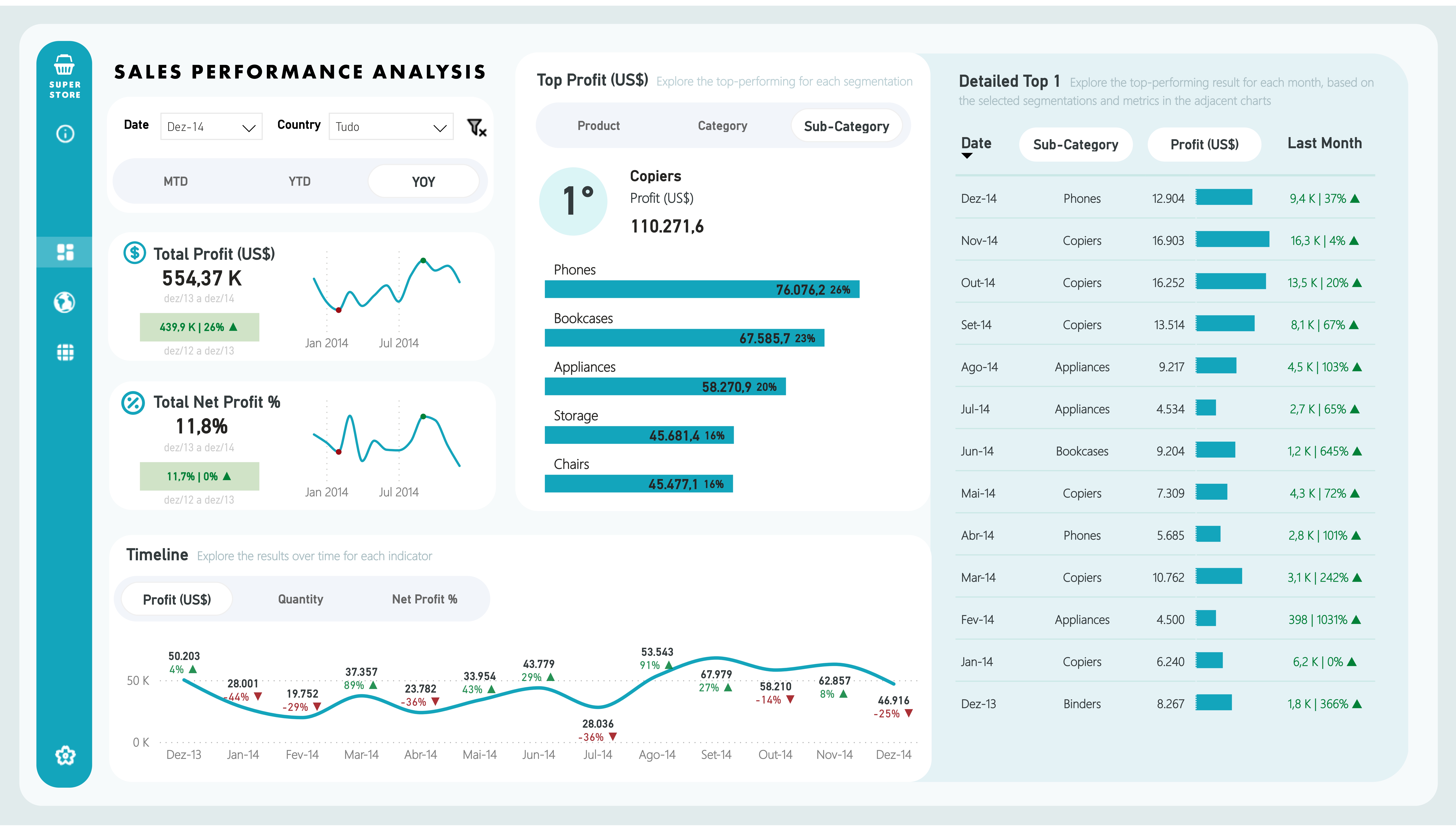1456x831 pixels.
Task: Show Quantity on the Timeline
Action: [300, 599]
